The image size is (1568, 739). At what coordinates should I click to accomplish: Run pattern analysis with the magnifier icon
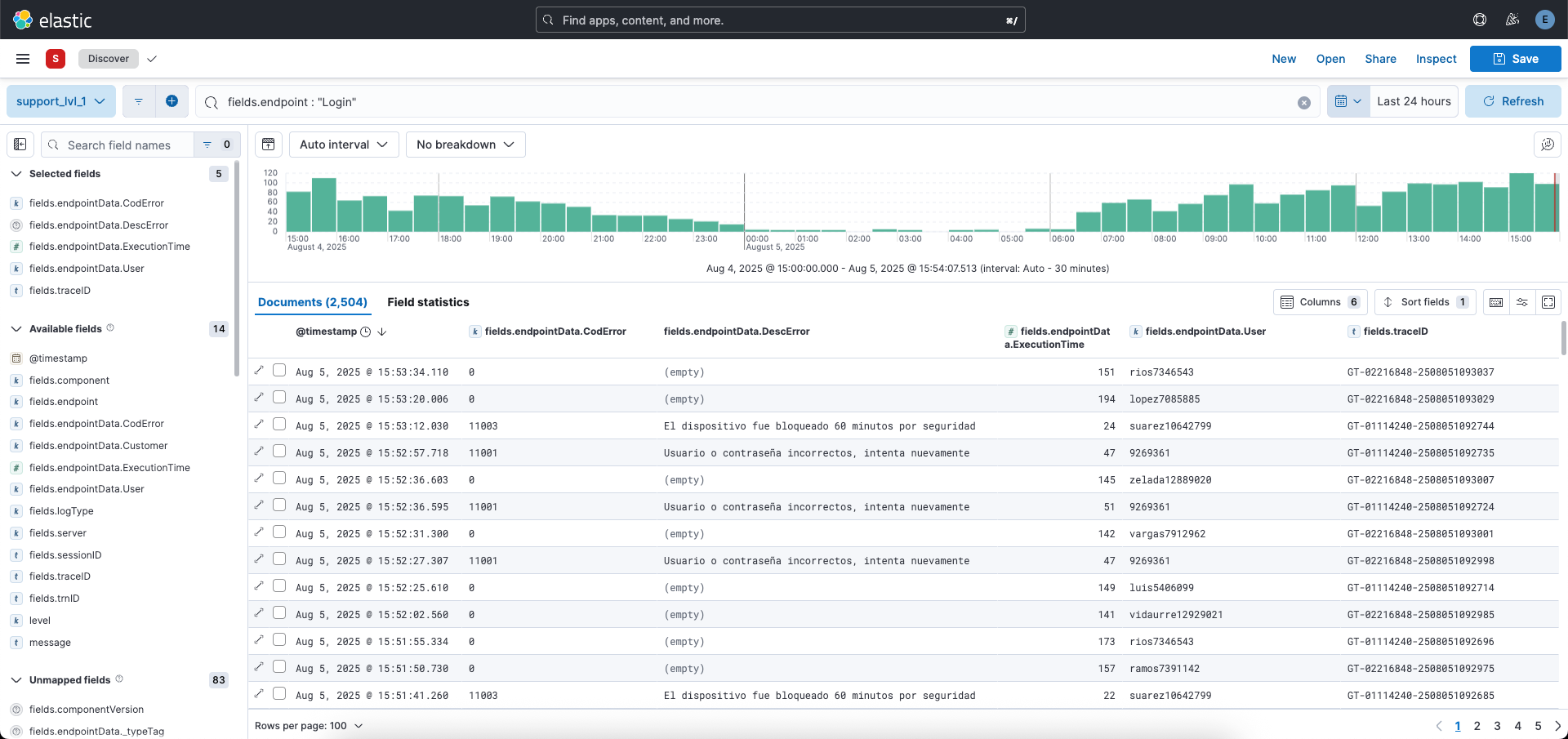pos(1548,145)
